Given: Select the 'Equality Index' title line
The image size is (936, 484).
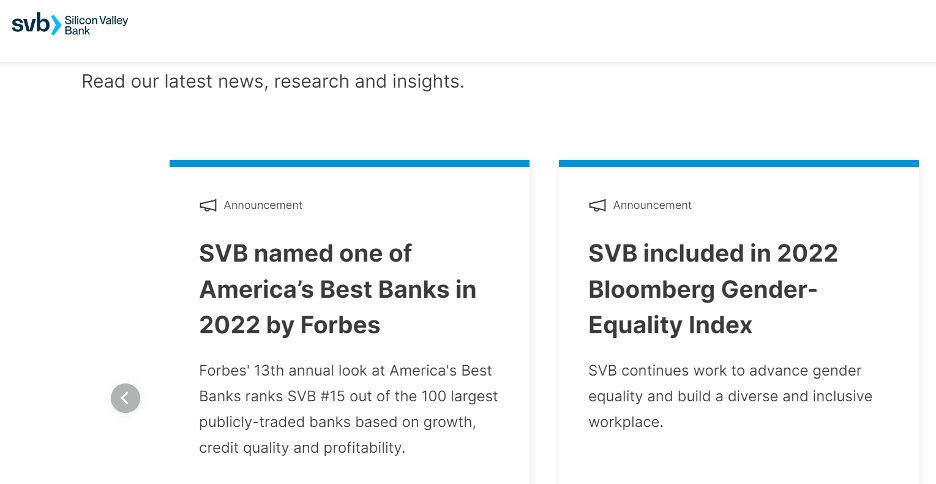Looking at the screenshot, I should [670, 325].
